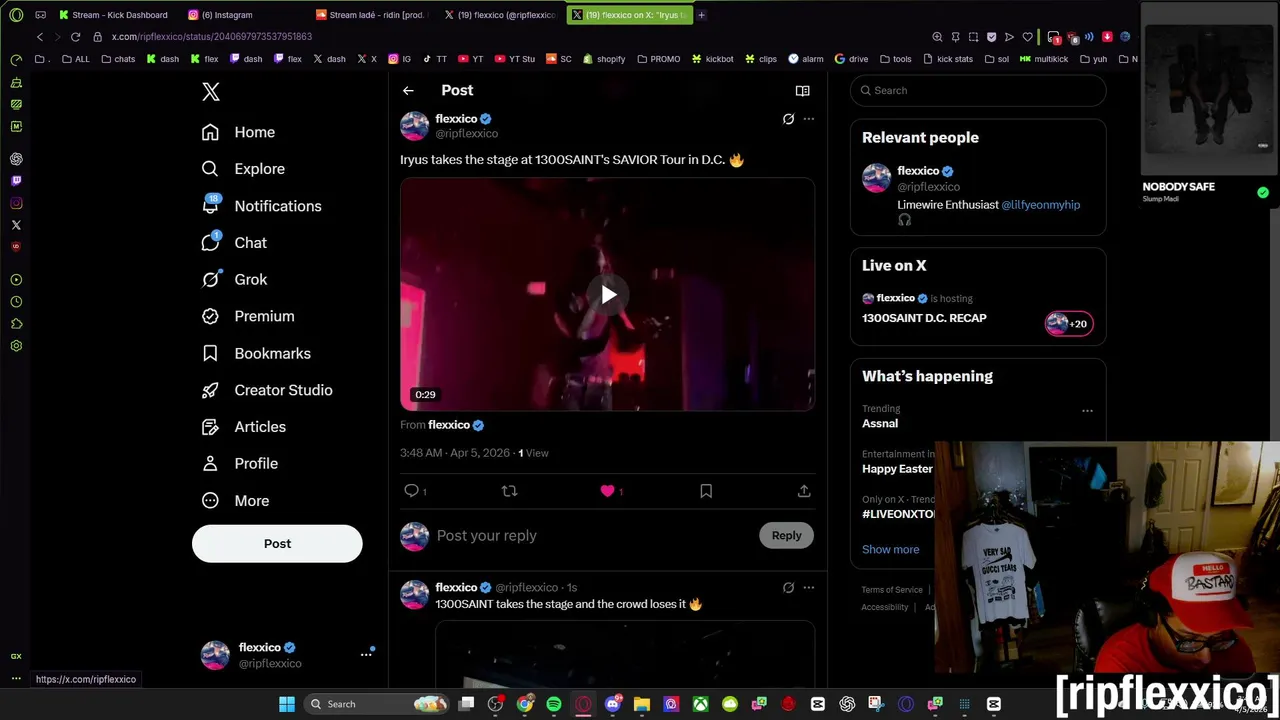Image resolution: width=1280 pixels, height=720 pixels.
Task: Click the gray Reply button
Action: (787, 536)
